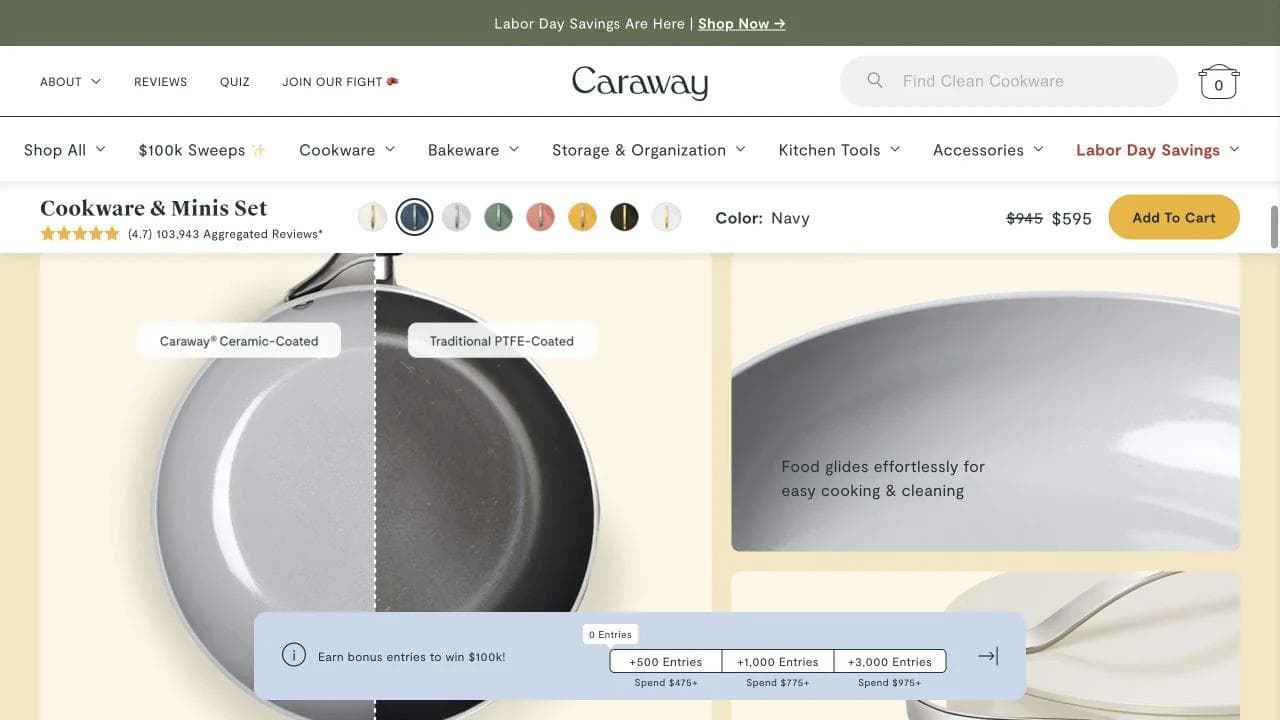Expand Labor Day Savings menu

tap(1158, 150)
